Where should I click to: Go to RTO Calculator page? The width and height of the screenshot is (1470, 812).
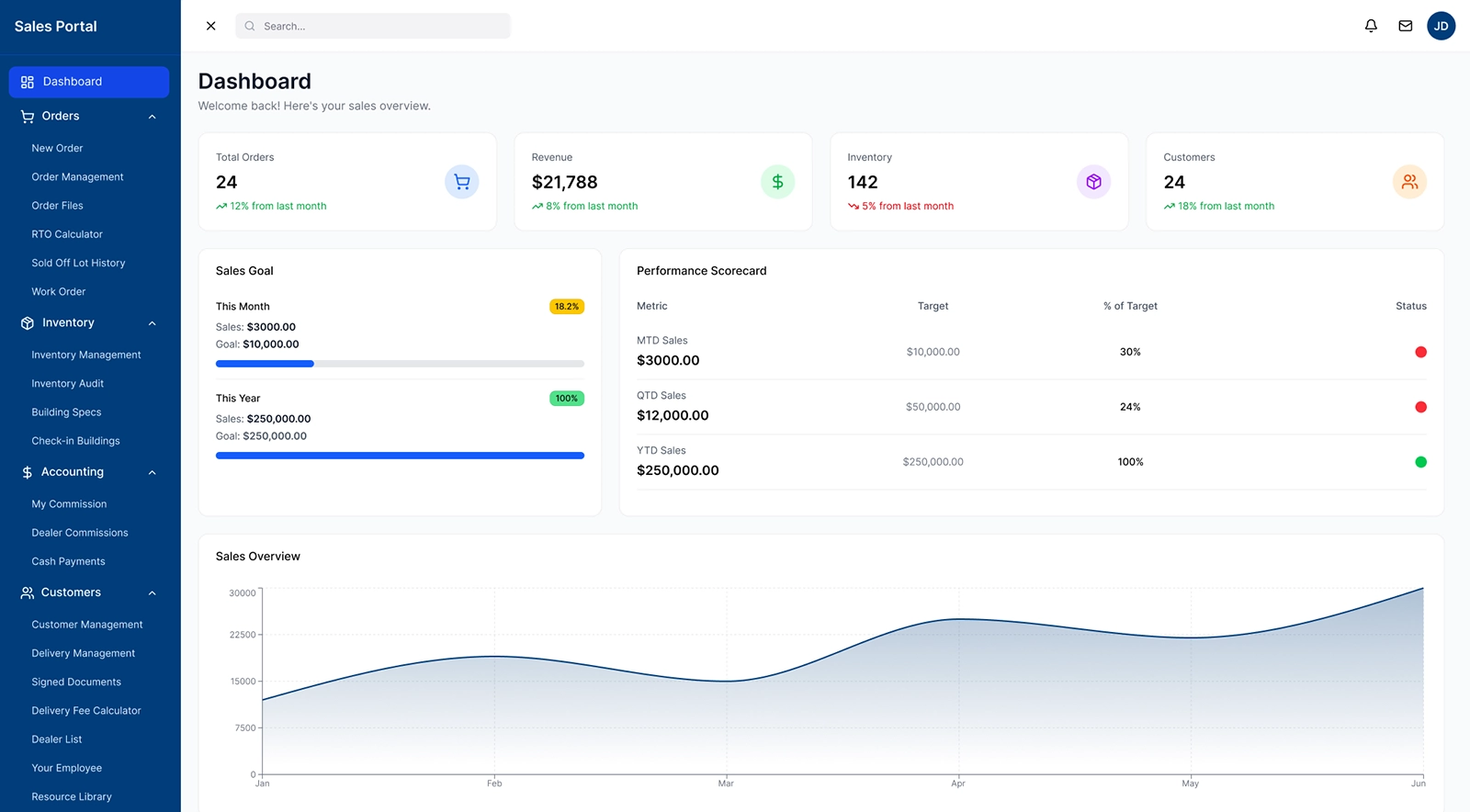click(x=67, y=234)
